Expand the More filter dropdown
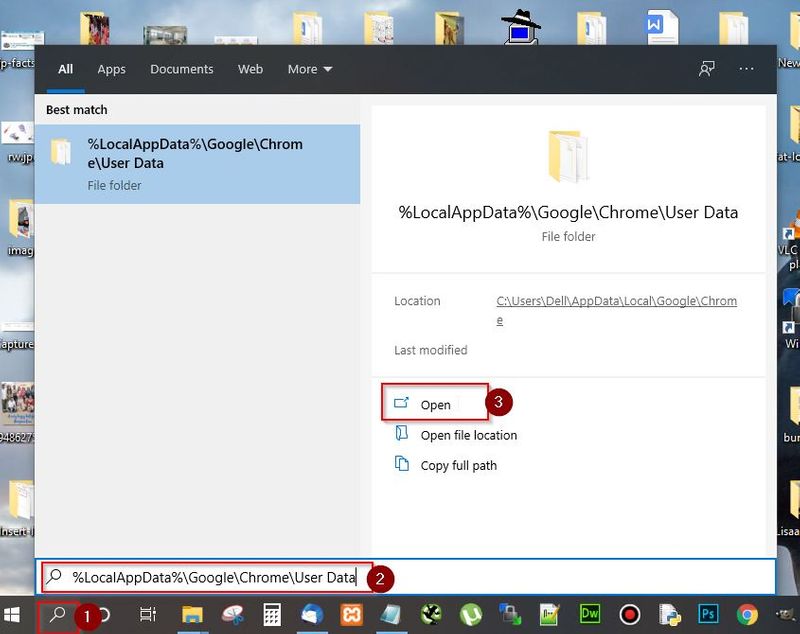 tap(310, 69)
